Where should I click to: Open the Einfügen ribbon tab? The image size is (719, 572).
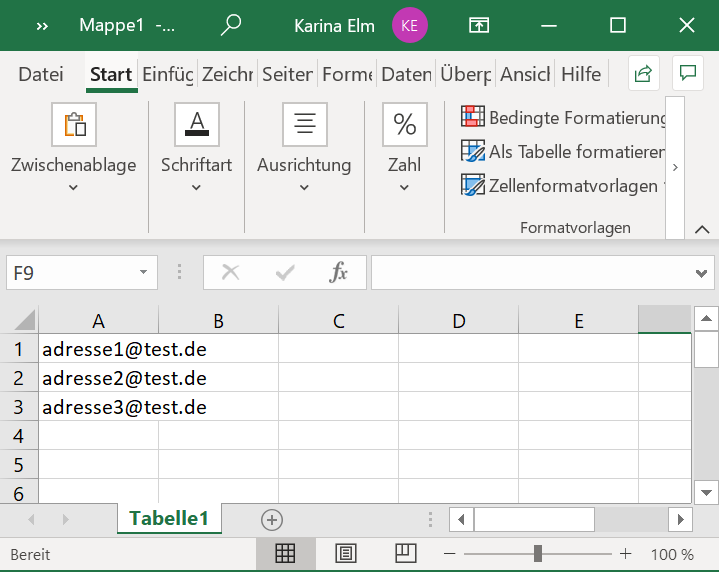[x=167, y=74]
